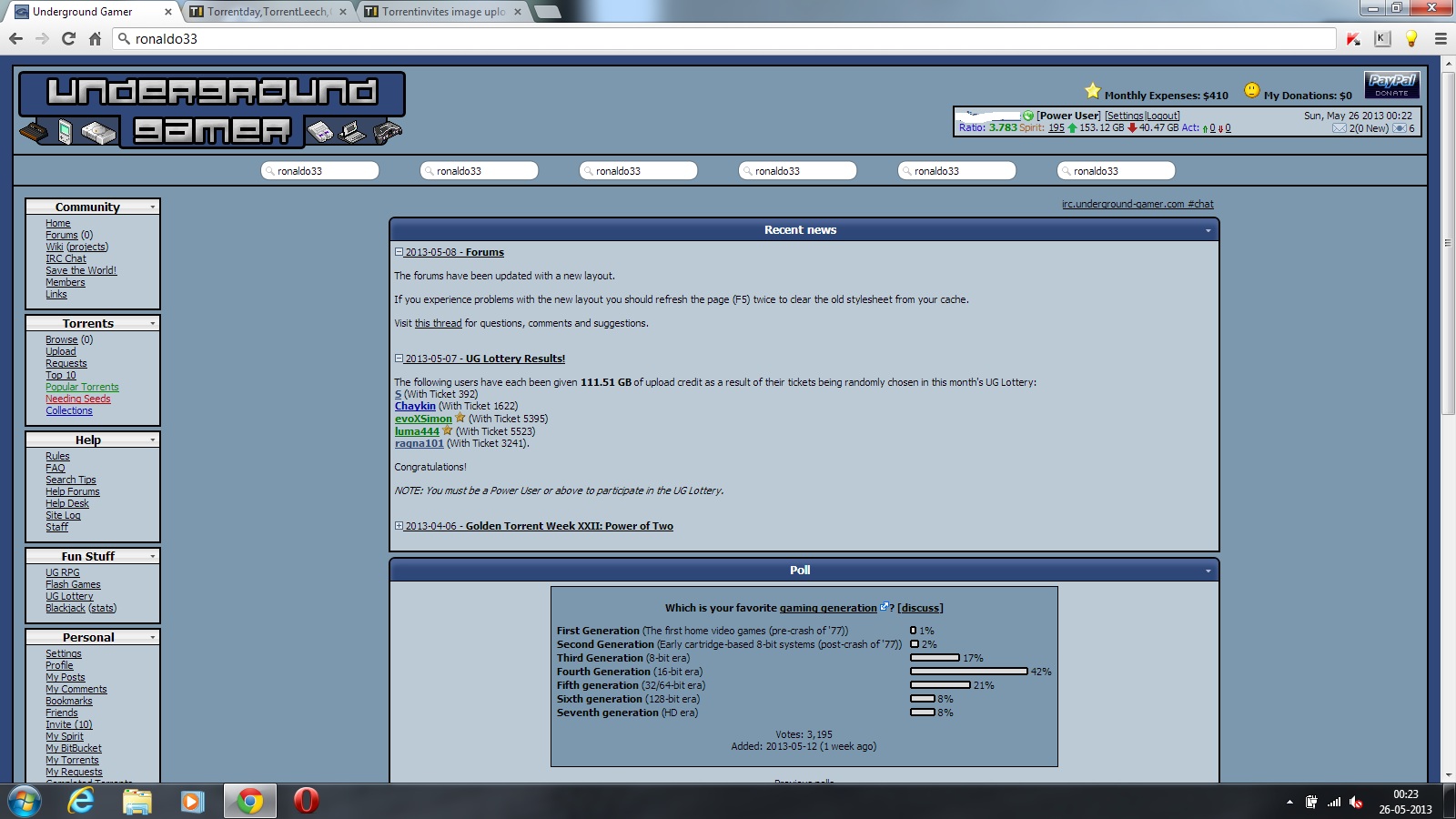Image resolution: width=1456 pixels, height=819 pixels.
Task: Open Blackjack stats link
Action: click(103, 608)
